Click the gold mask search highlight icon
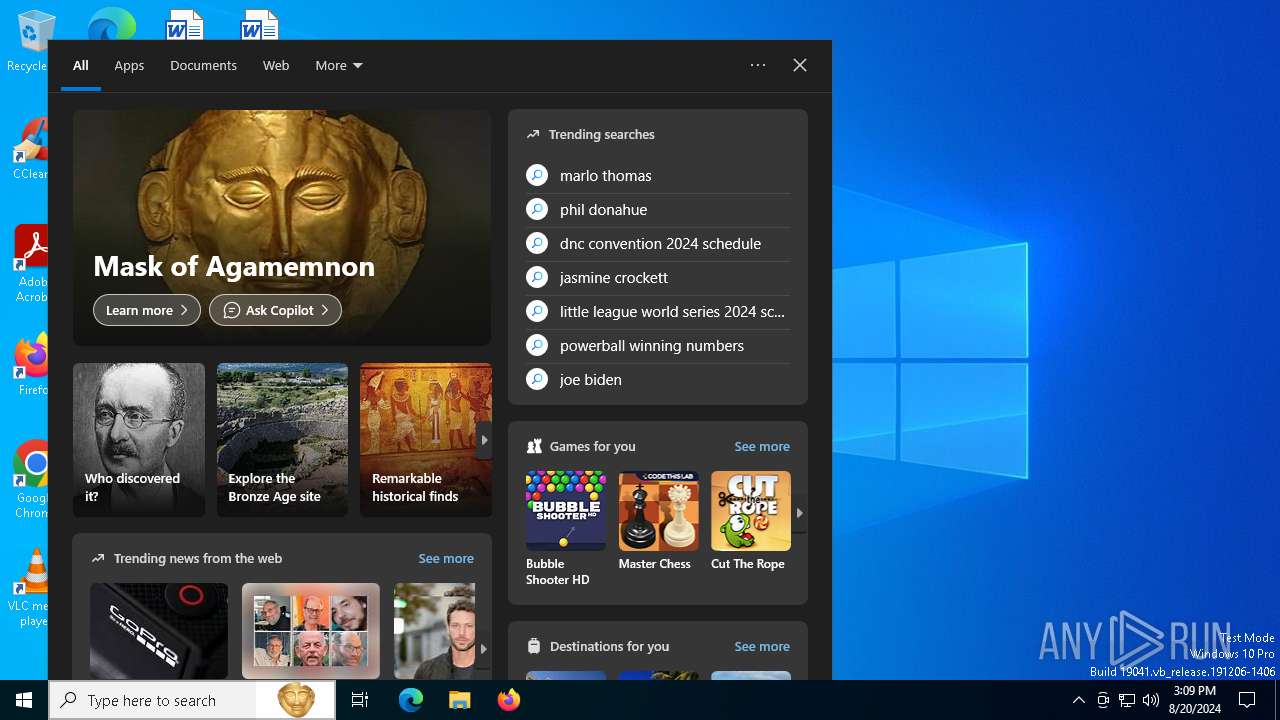The height and width of the screenshot is (720, 1280). pyautogui.click(x=296, y=701)
